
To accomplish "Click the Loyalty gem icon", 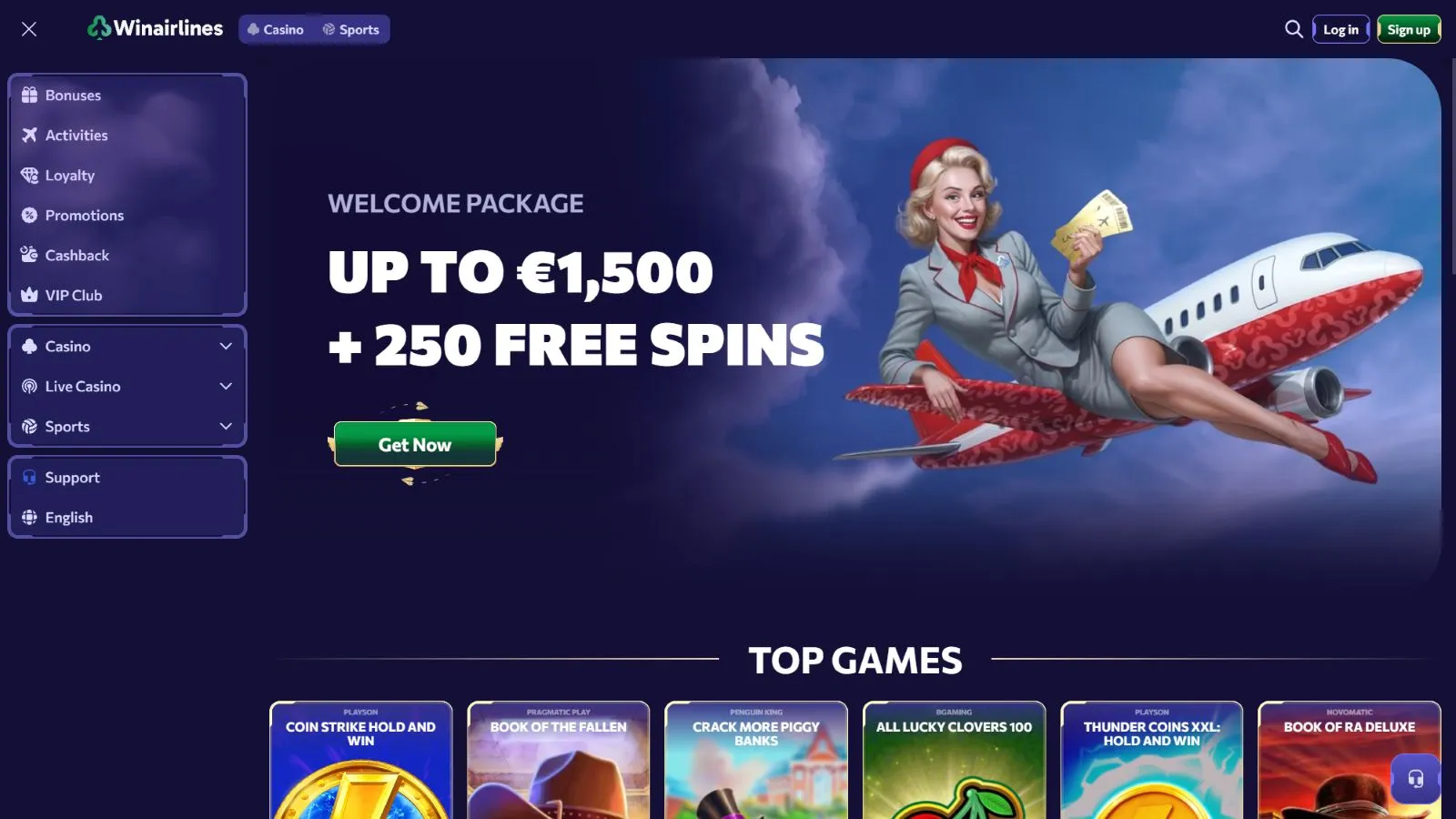I will point(29,175).
